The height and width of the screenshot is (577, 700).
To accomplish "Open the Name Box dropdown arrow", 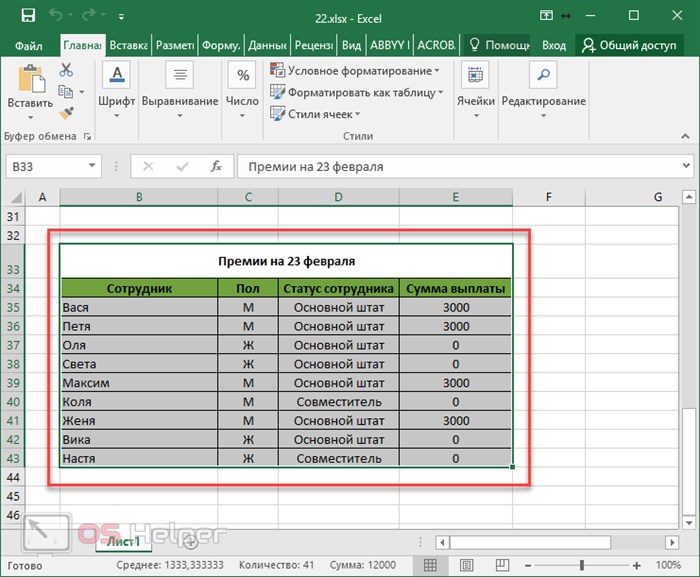I will pos(92,166).
